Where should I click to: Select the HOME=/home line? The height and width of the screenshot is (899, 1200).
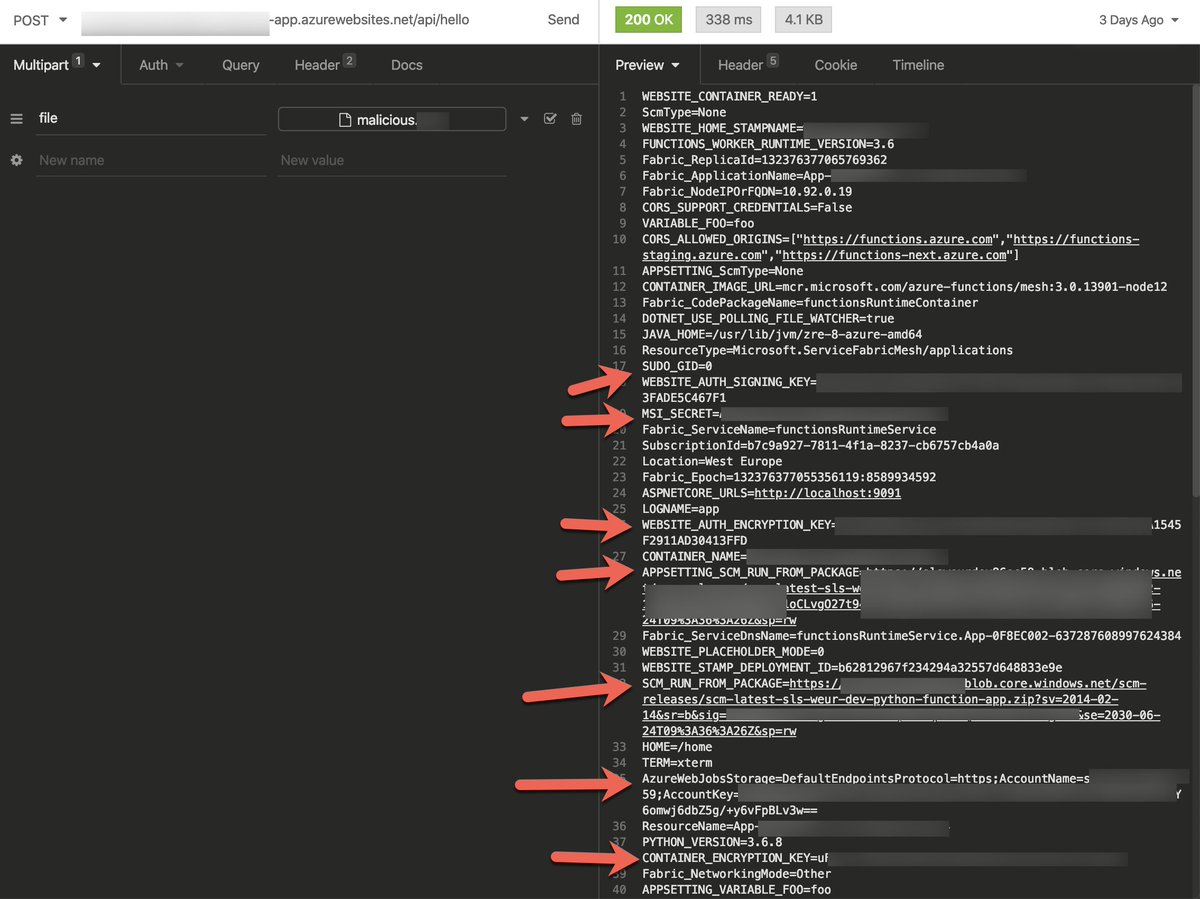677,747
